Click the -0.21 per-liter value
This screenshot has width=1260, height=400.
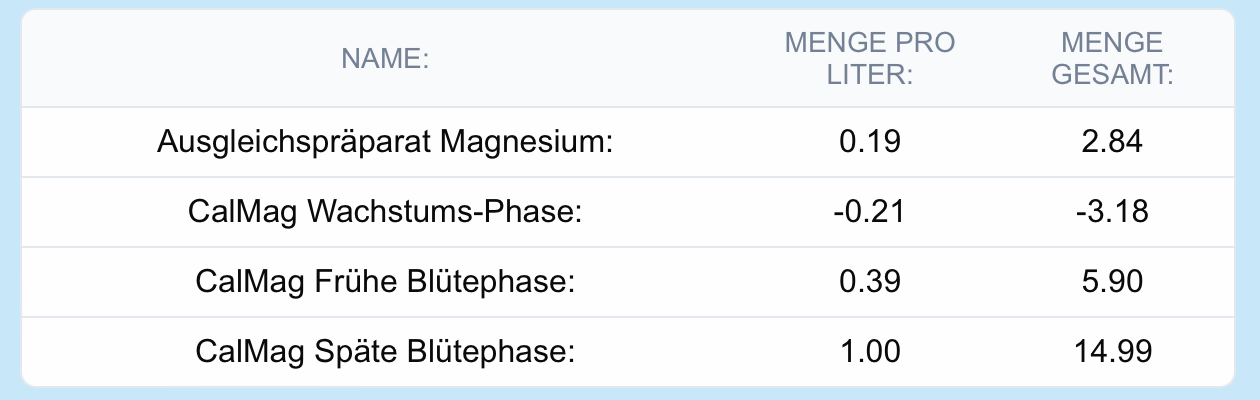pos(870,213)
